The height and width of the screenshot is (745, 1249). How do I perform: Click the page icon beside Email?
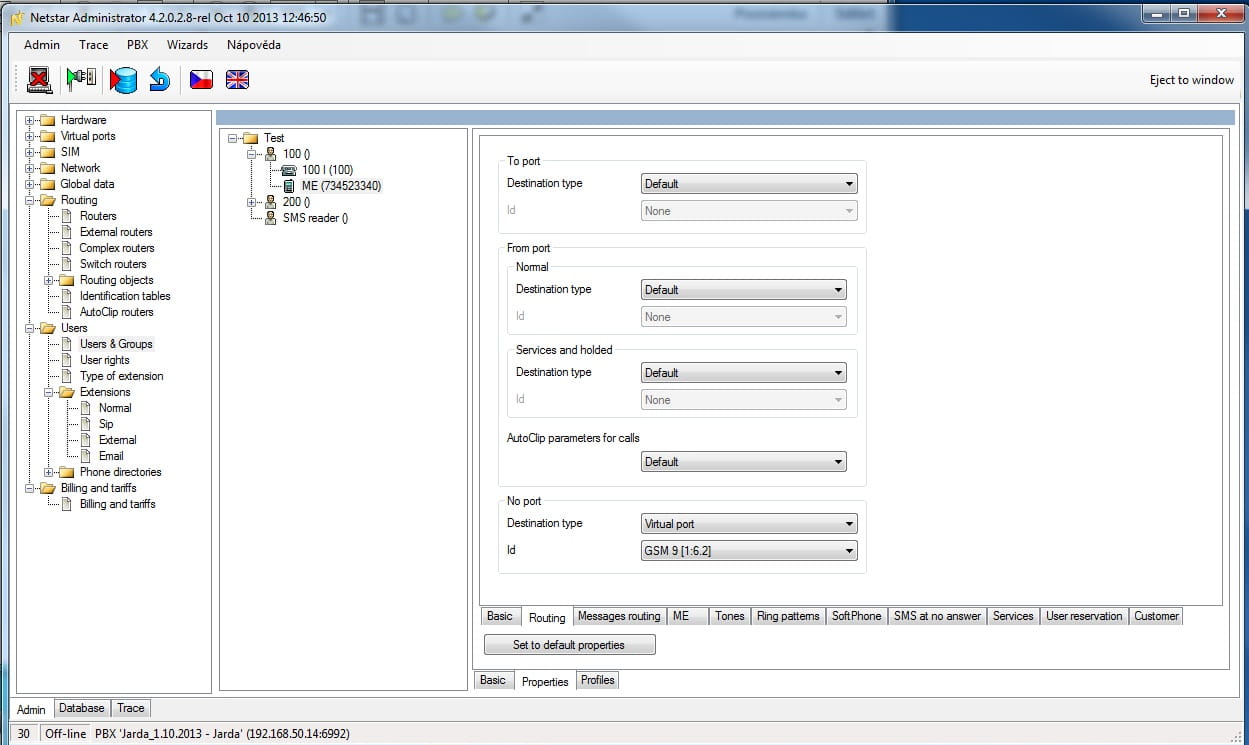(86, 456)
